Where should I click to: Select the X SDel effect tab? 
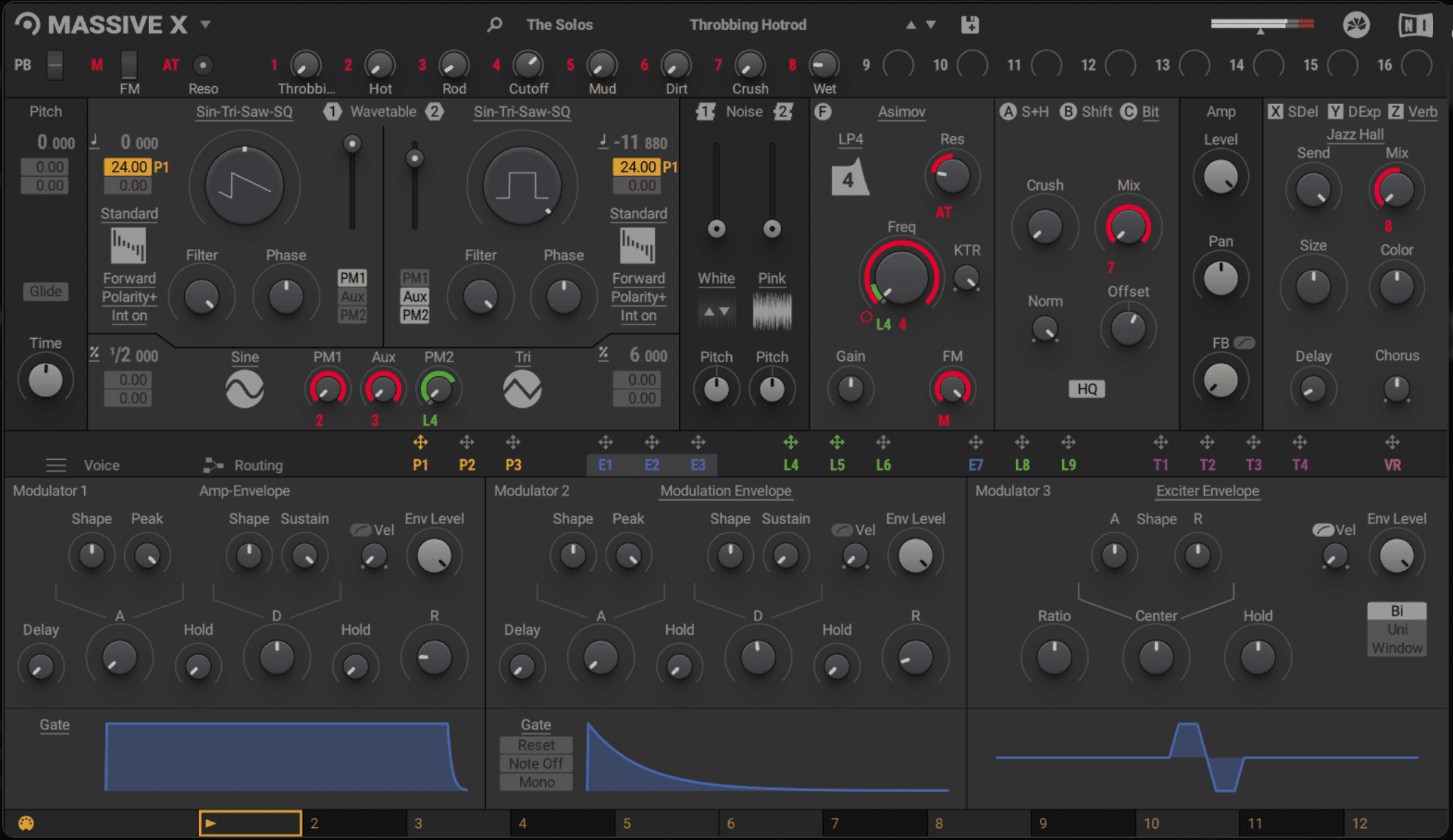click(1293, 112)
